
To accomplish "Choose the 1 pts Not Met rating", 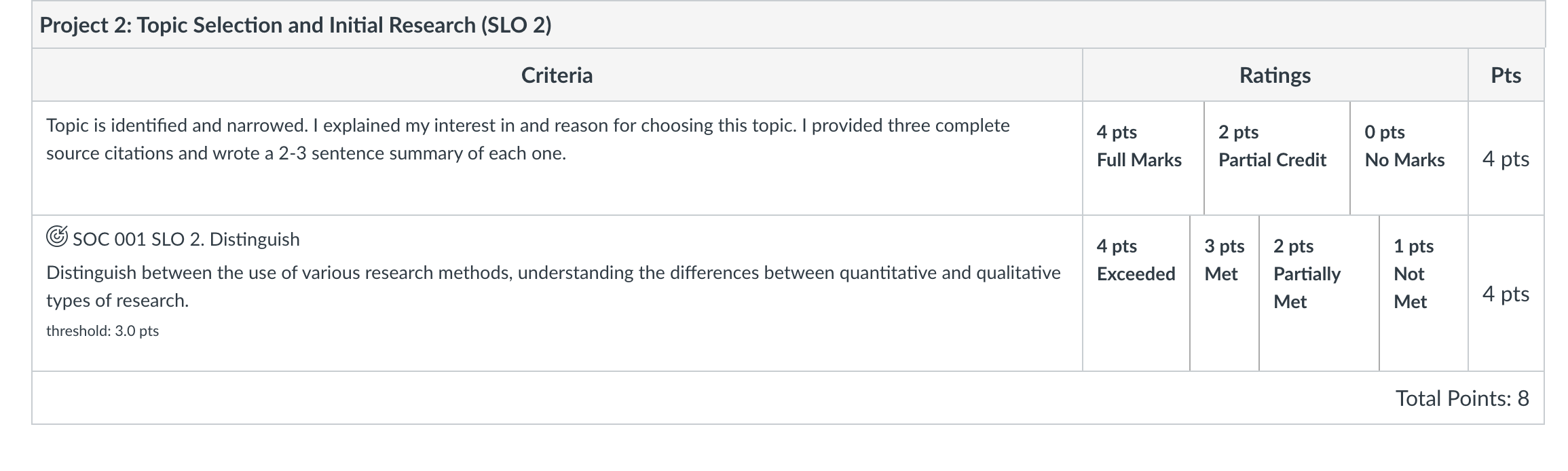I will 1423,293.
